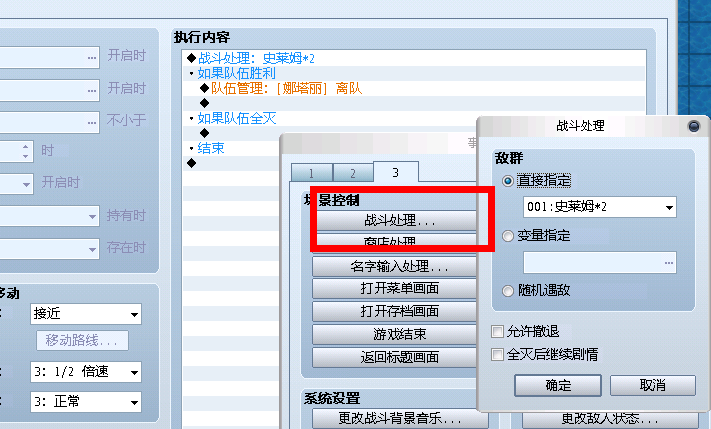Click the second switch field ellipsis beside 开启时
711x429 pixels.
92,90
